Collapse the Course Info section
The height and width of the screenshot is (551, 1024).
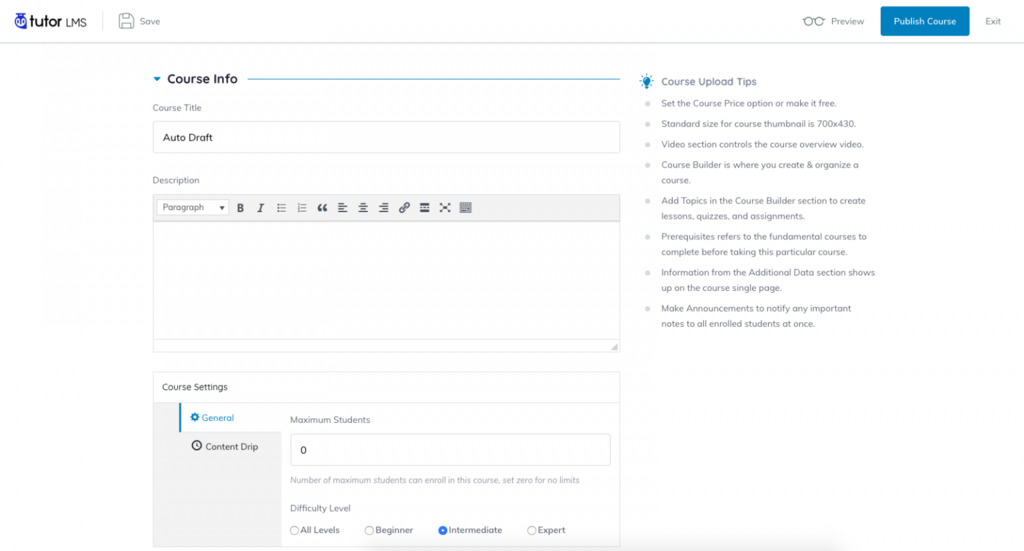157,79
